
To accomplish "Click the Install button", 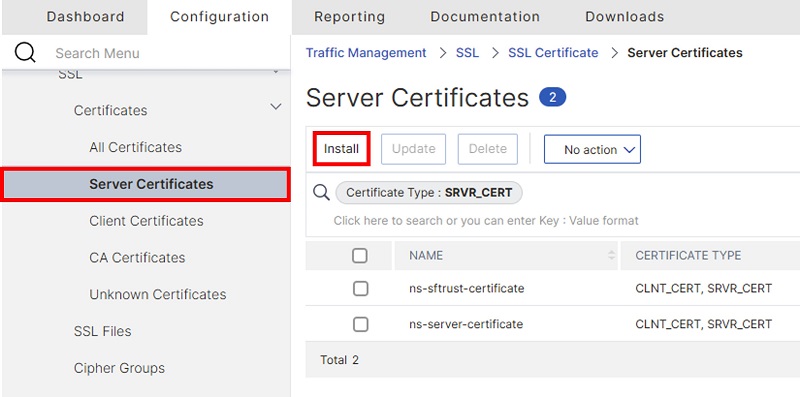I will click(341, 148).
